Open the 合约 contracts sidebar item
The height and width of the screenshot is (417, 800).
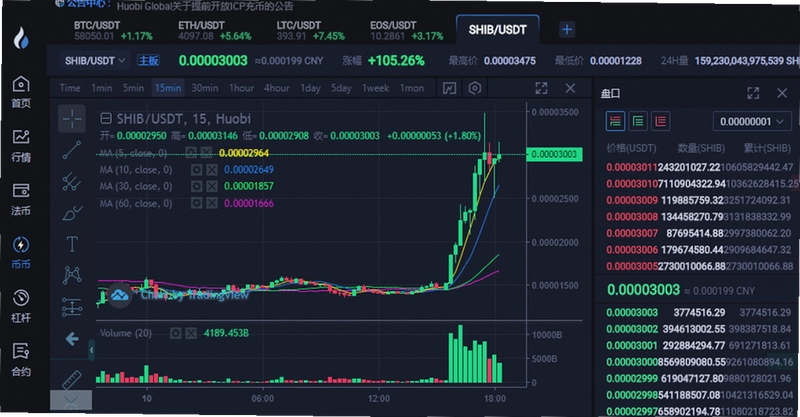point(21,360)
